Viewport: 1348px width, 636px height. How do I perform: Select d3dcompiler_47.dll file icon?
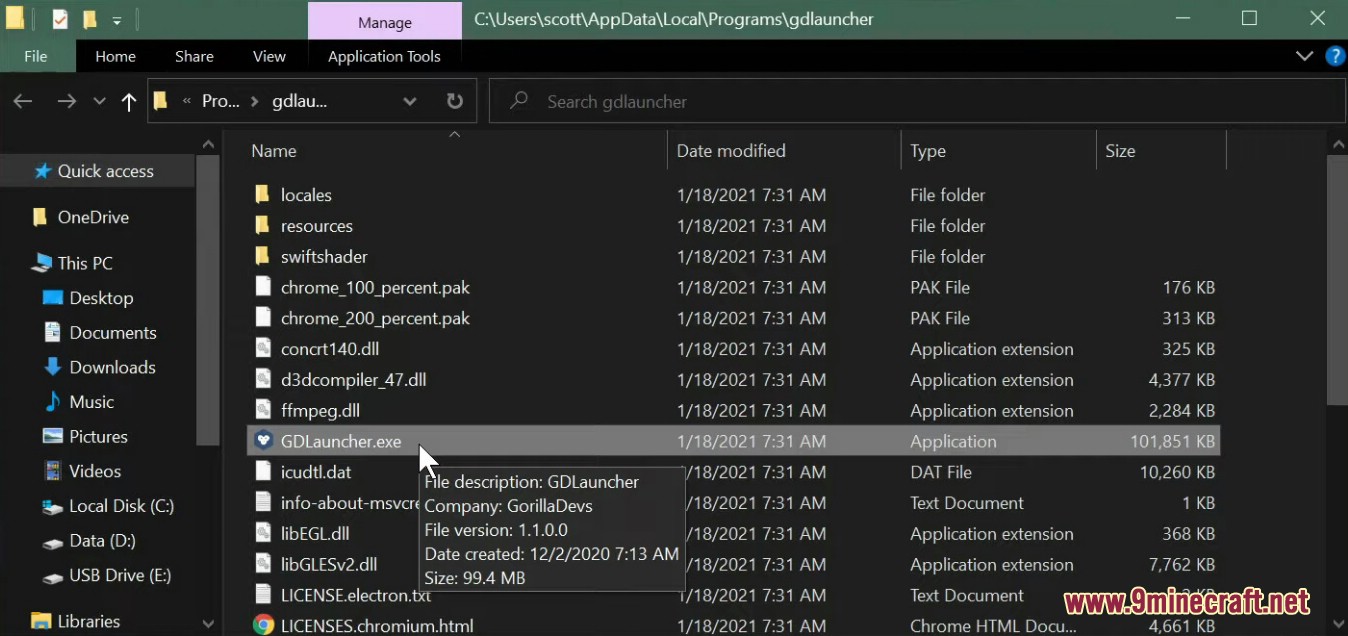(x=263, y=380)
